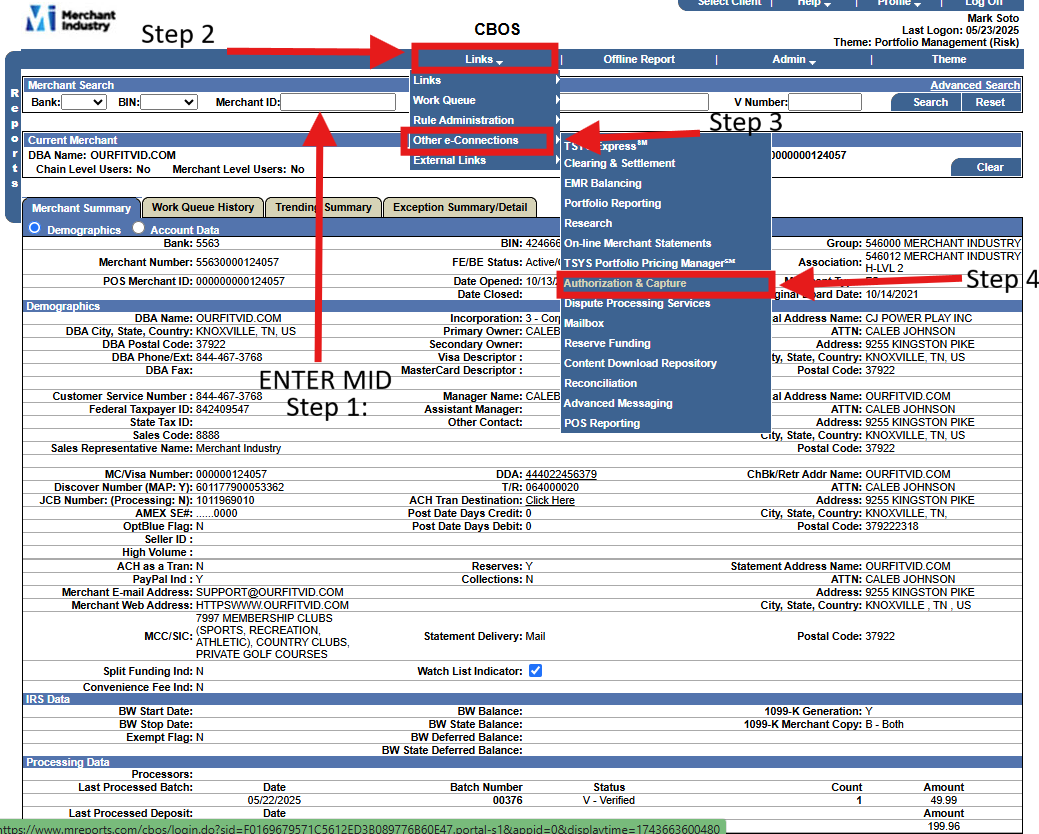Open the Links dropdown menu
Viewport: 1039px width, 834px height.
[484, 59]
